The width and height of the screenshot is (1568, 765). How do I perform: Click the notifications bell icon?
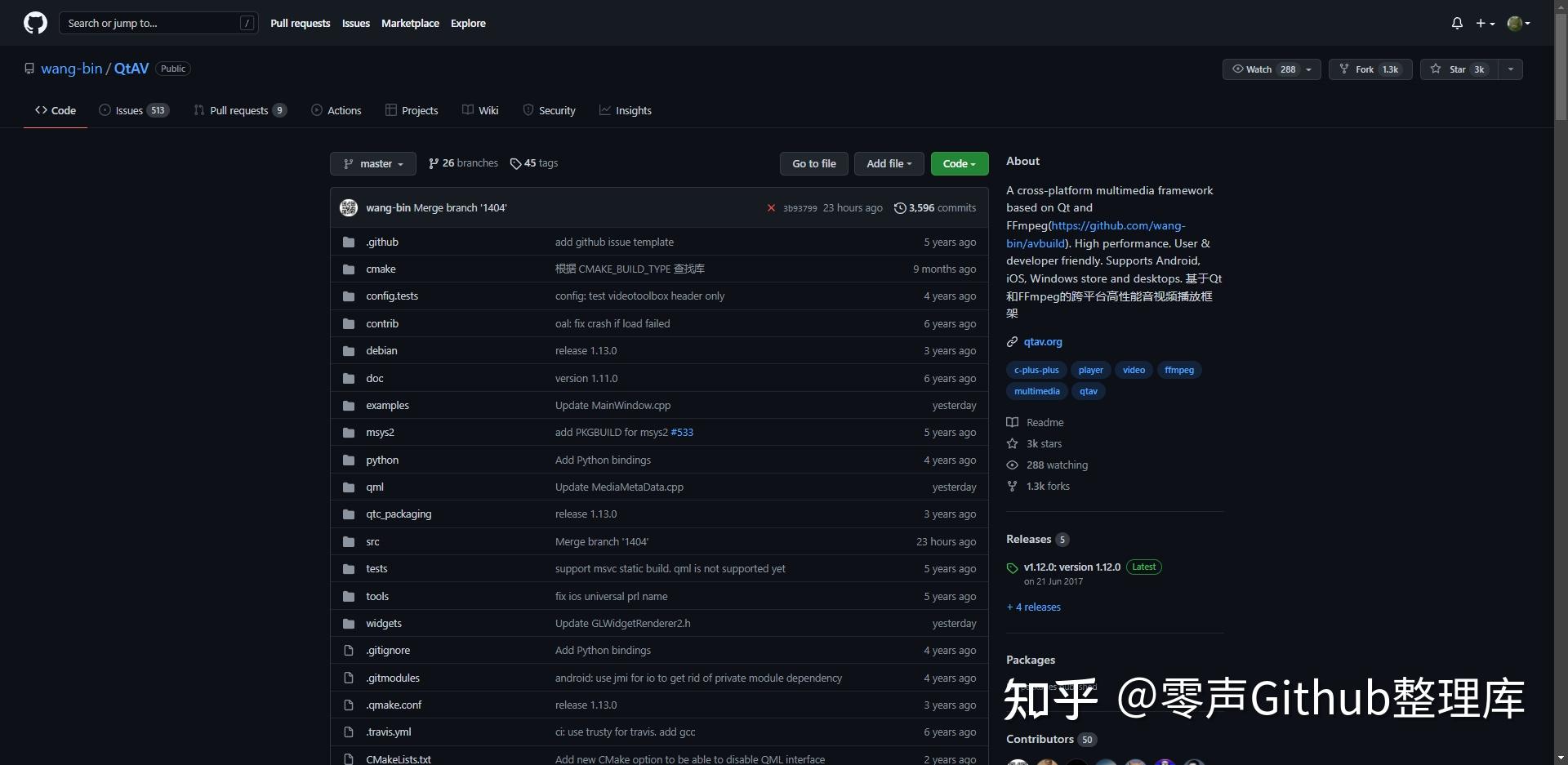point(1457,23)
